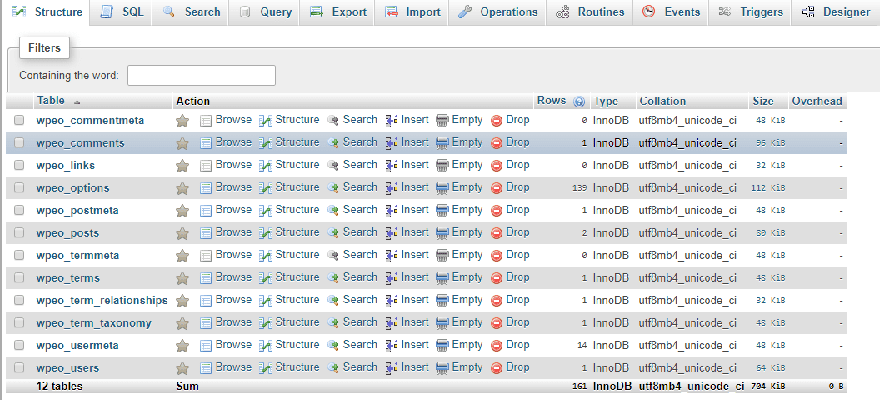Open the wpeo_posts table name link
Image resolution: width=880 pixels, height=400 pixels.
67,233
